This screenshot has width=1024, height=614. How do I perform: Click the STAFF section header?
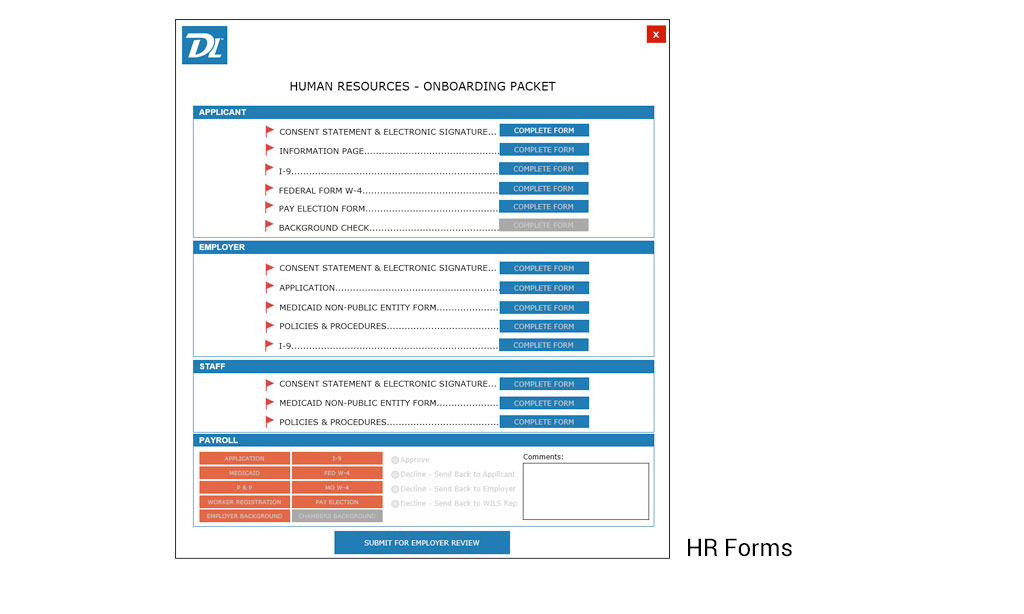pyautogui.click(x=423, y=366)
